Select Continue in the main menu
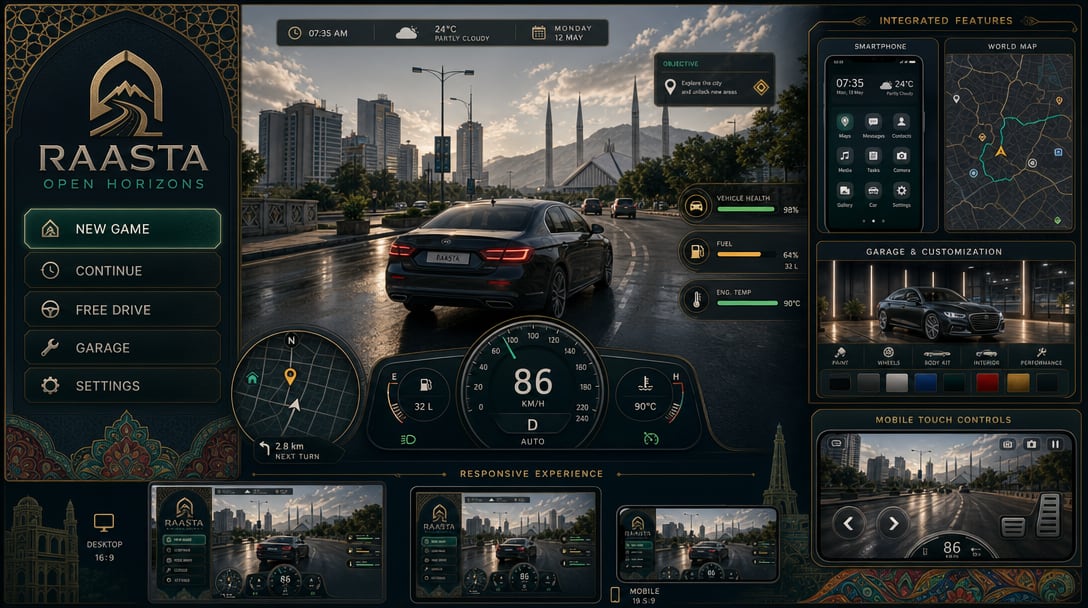Viewport: 1088px width, 608px height. pos(122,270)
